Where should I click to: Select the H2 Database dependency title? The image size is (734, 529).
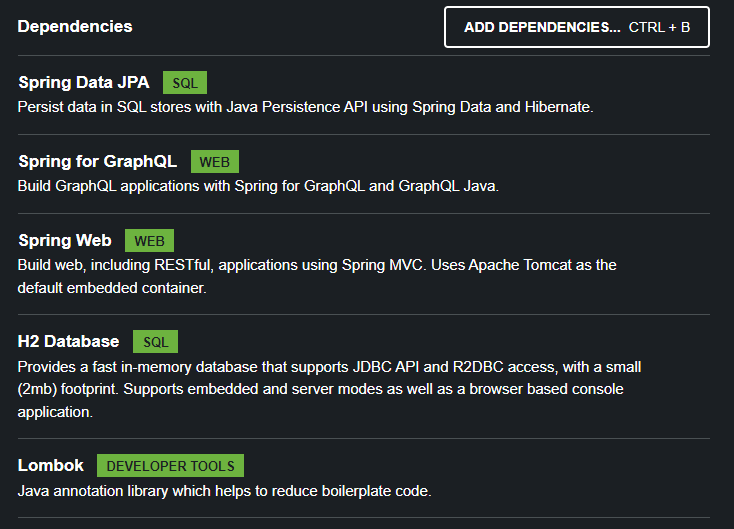click(x=68, y=341)
